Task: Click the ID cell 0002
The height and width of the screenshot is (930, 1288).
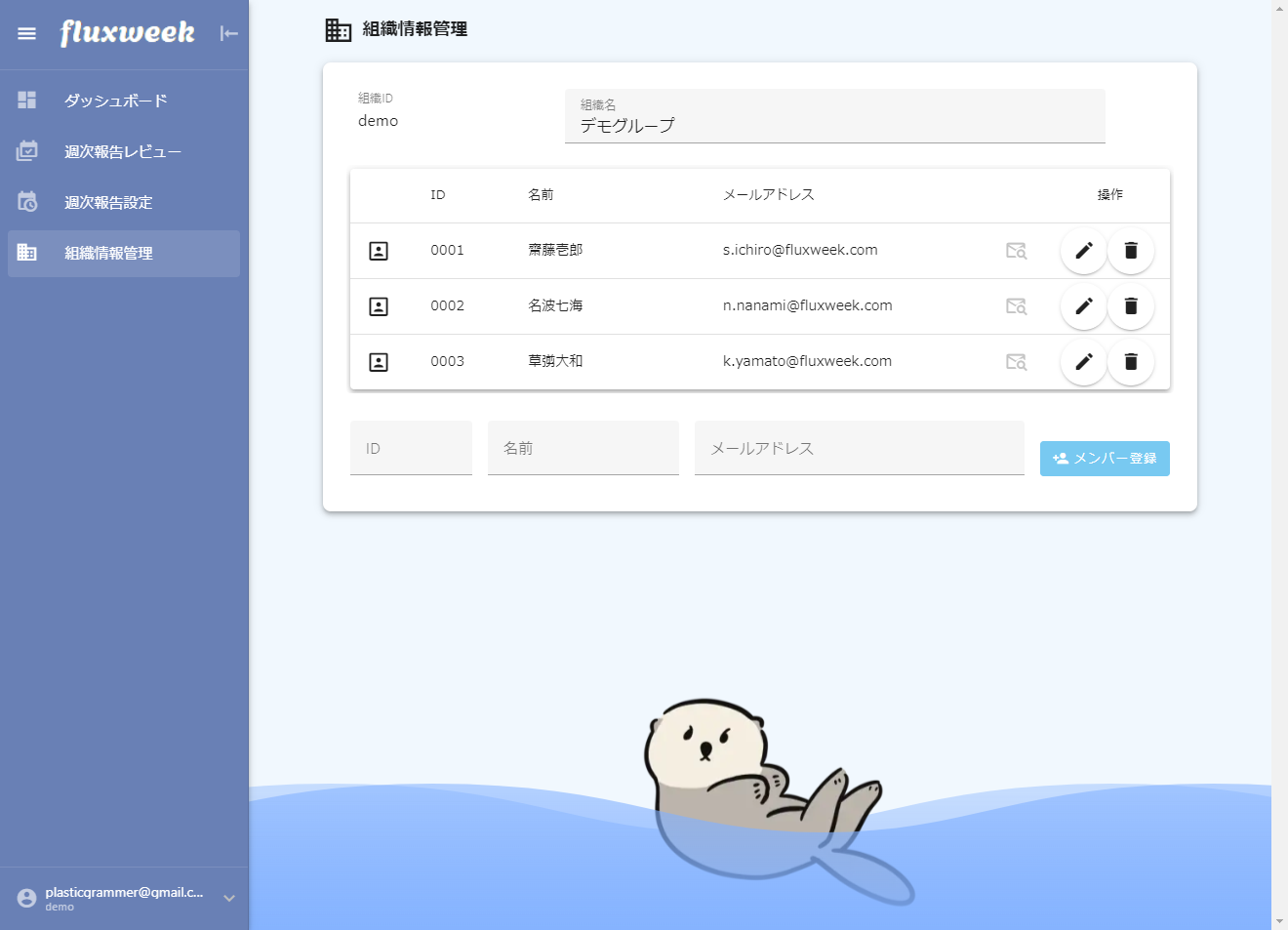Action: click(x=448, y=305)
